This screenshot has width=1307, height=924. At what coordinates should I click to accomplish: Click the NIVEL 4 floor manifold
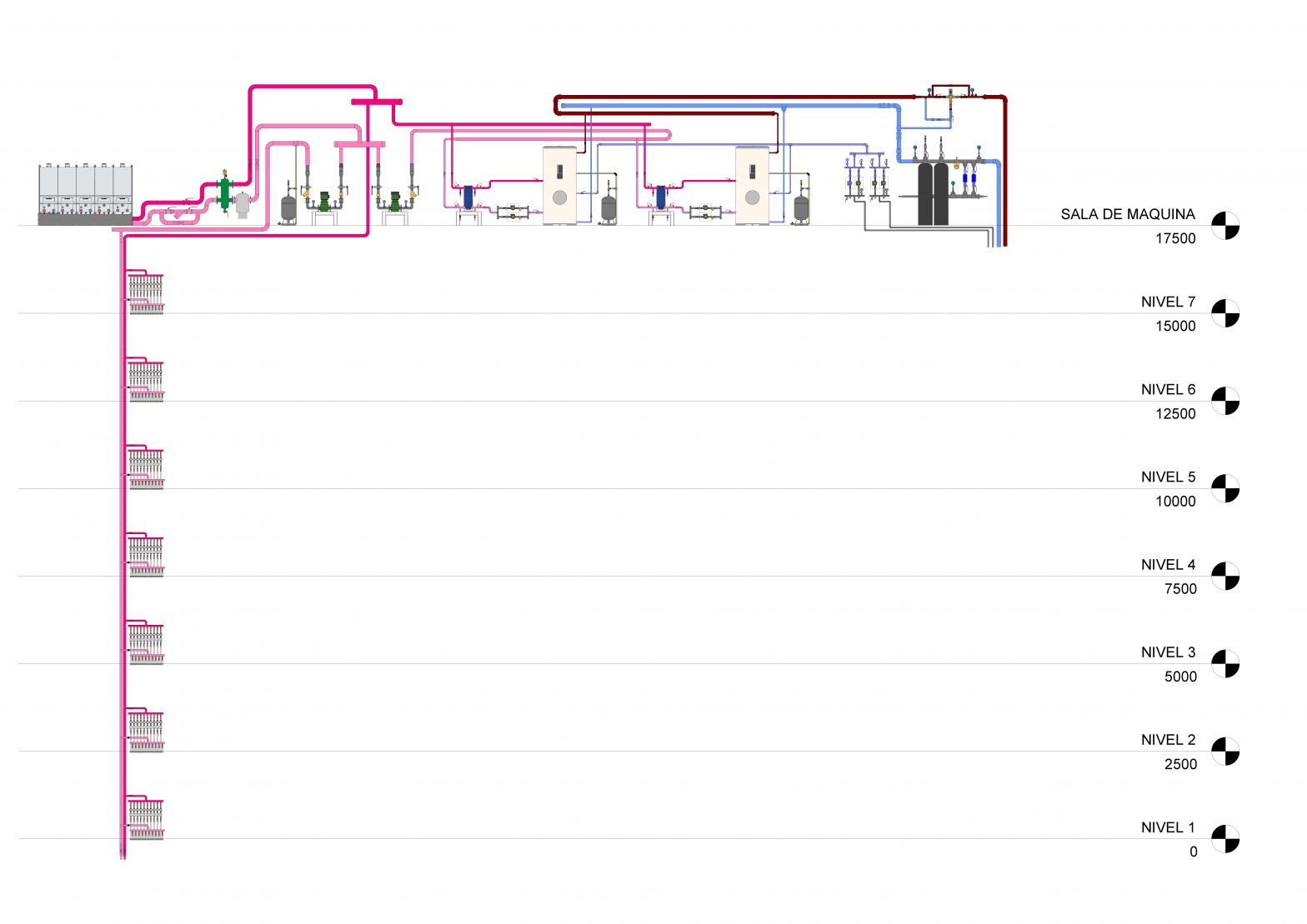(x=146, y=556)
